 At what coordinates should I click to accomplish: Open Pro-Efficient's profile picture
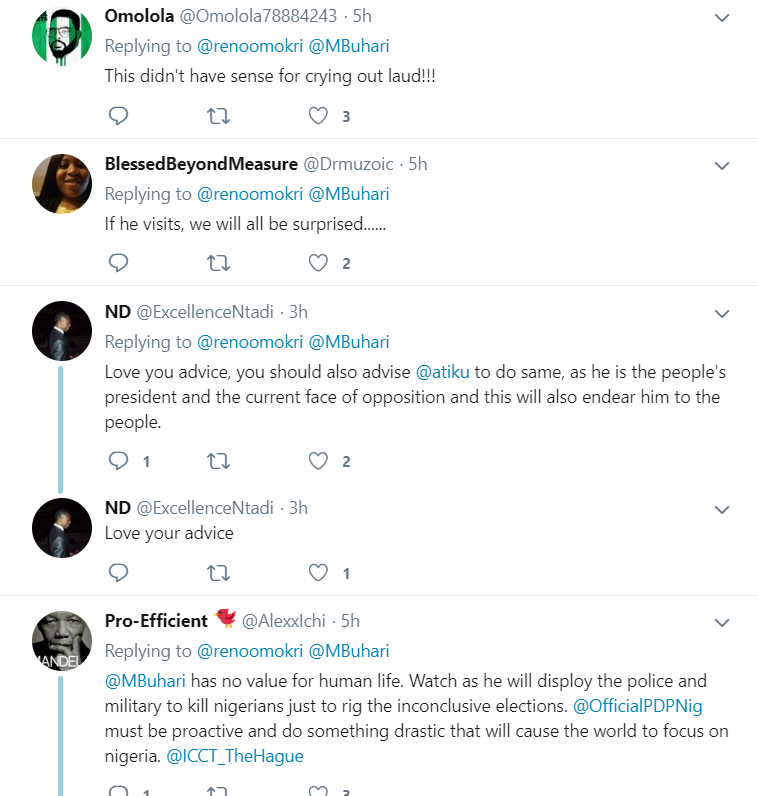click(62, 641)
